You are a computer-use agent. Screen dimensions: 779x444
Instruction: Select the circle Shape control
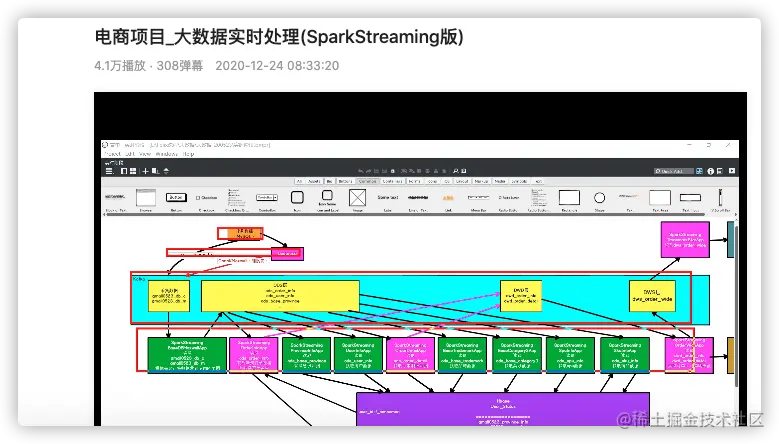600,199
